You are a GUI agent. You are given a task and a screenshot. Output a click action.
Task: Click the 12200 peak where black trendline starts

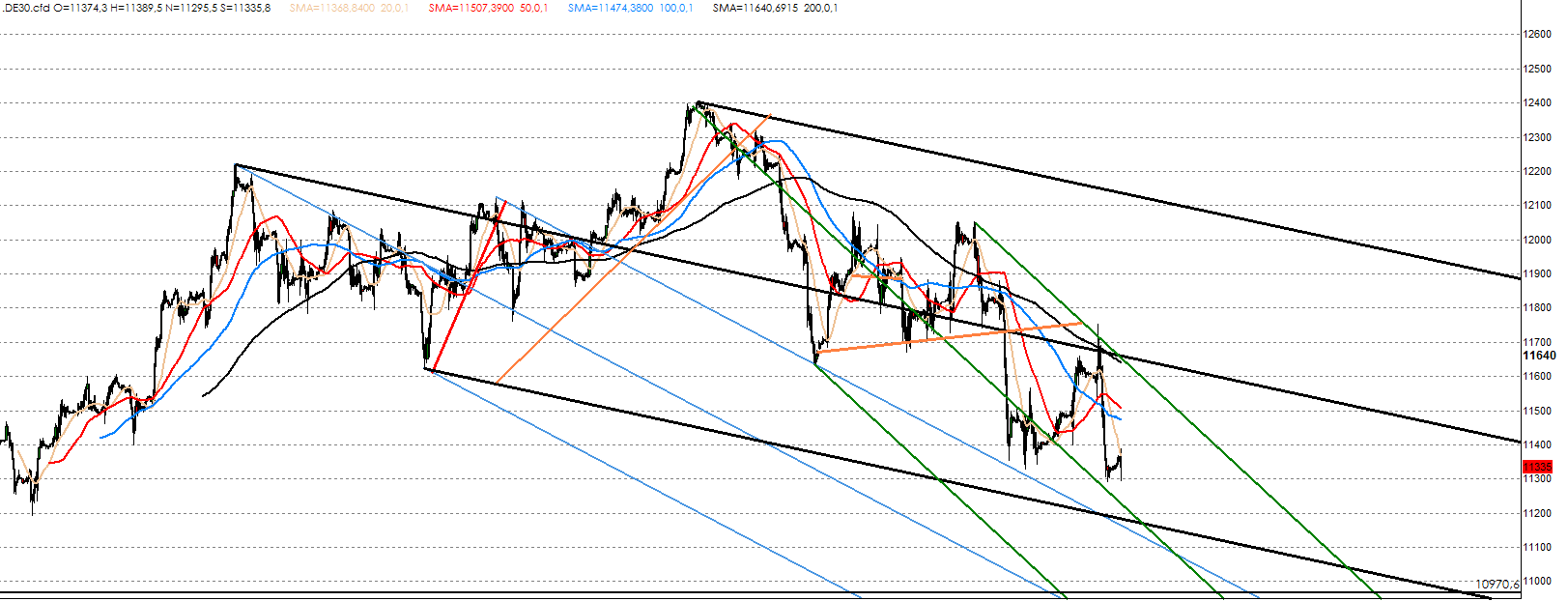236,166
